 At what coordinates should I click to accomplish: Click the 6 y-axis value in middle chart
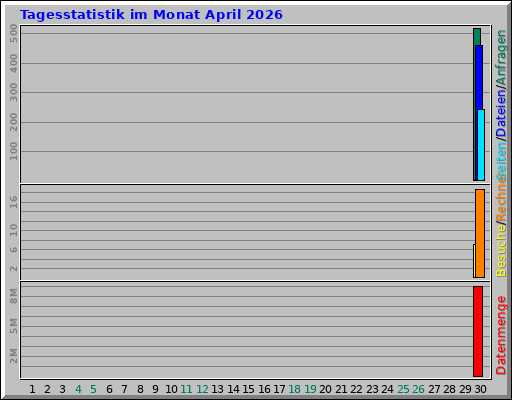(14, 249)
